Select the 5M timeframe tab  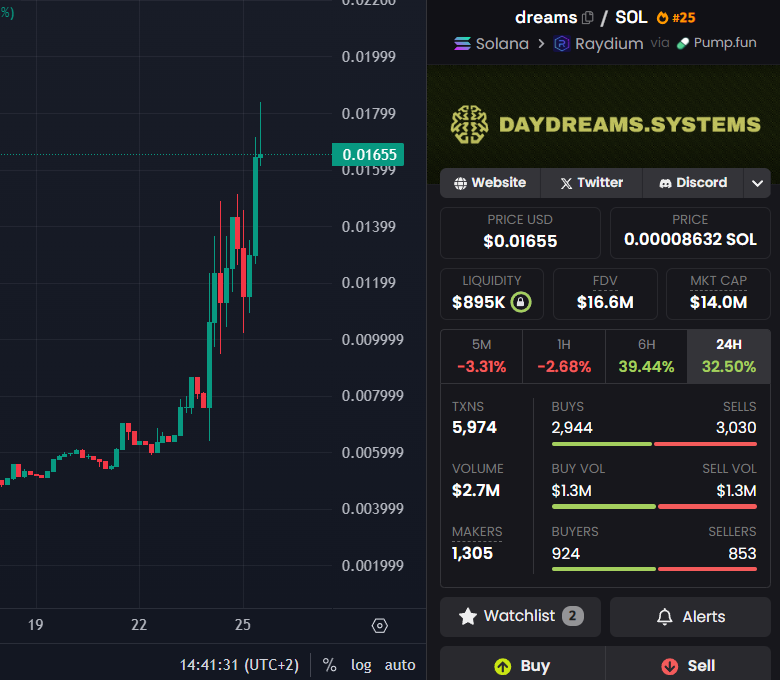pyautogui.click(x=482, y=356)
